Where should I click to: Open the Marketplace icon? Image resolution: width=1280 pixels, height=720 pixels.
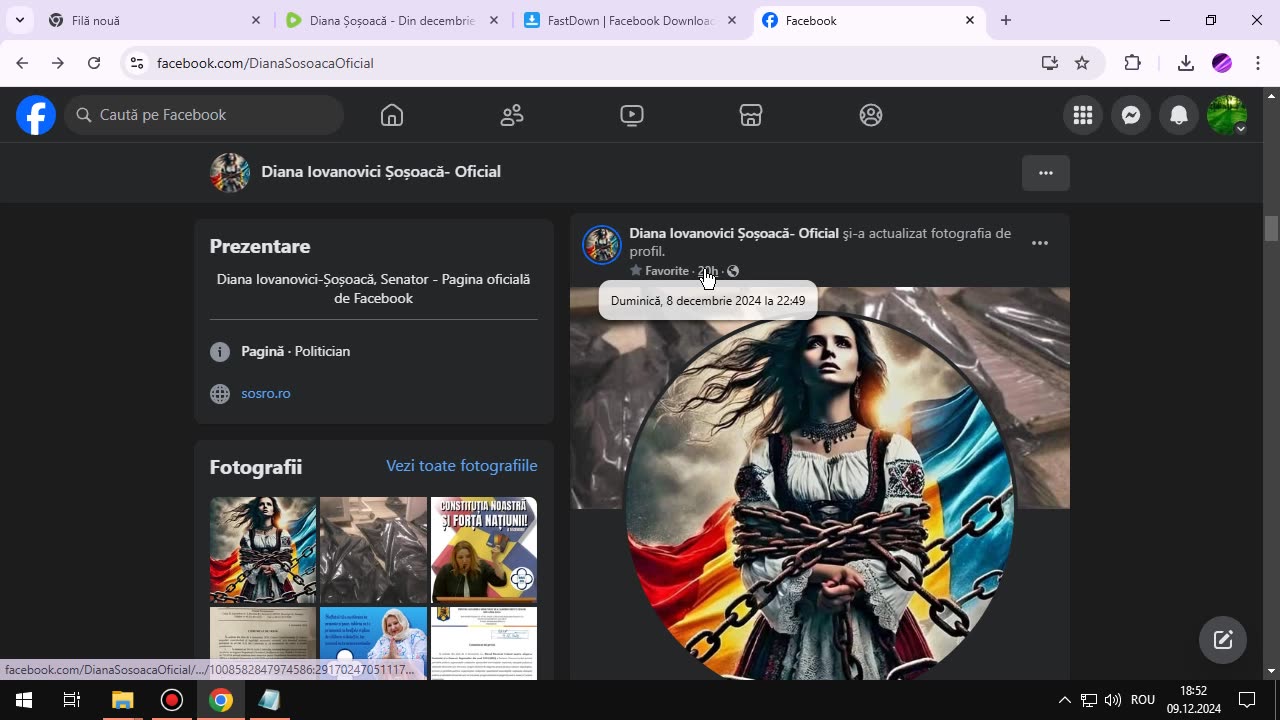(751, 115)
